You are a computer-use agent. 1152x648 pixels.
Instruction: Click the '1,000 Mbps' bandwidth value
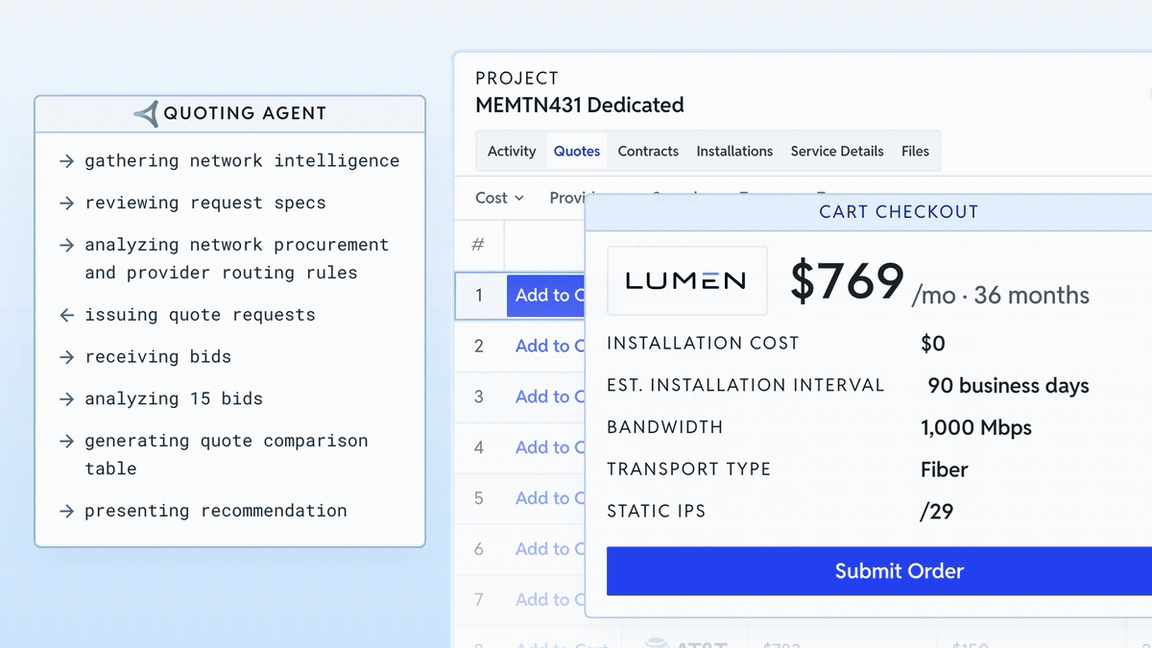click(x=976, y=428)
